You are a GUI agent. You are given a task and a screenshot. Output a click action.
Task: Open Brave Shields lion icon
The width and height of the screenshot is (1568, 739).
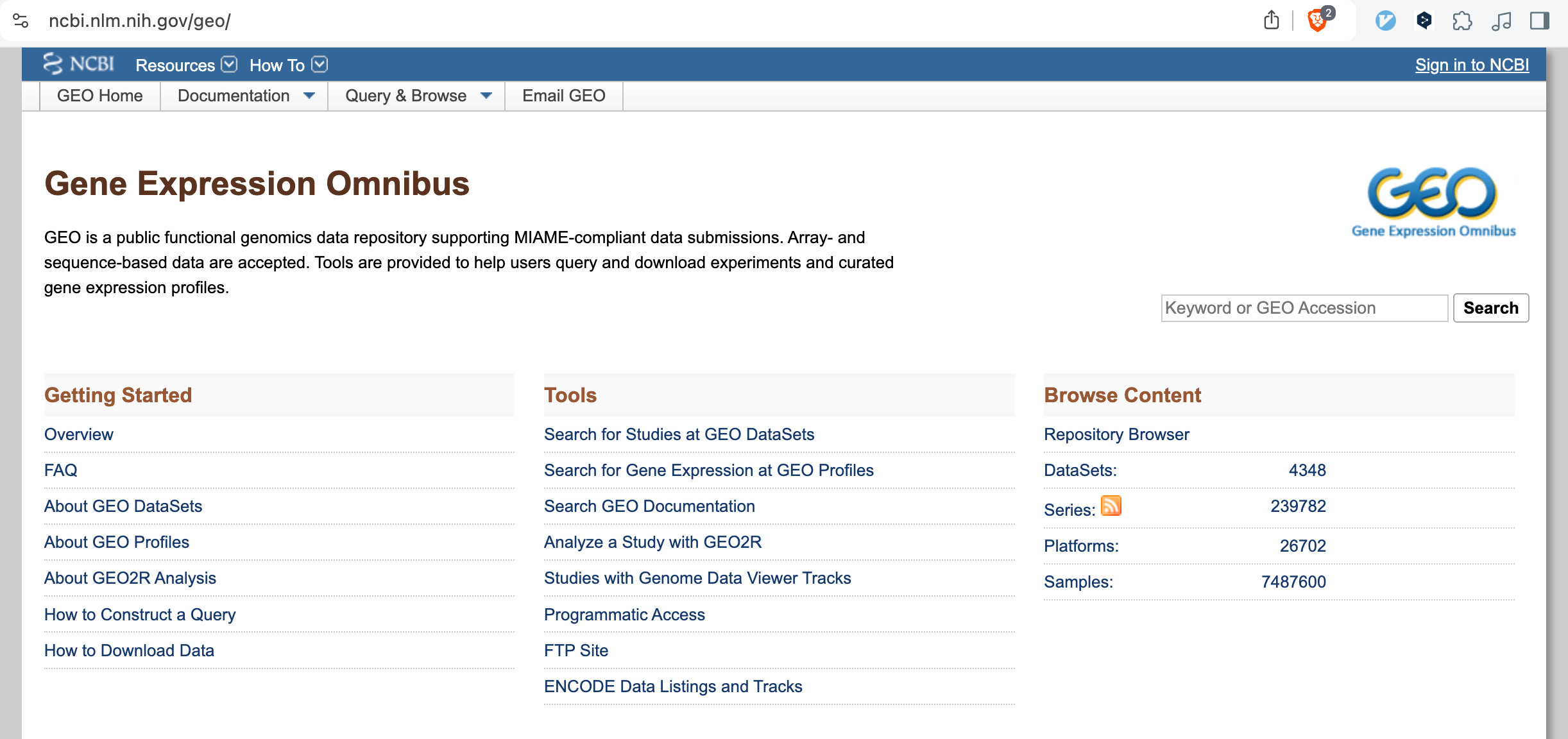(x=1317, y=21)
